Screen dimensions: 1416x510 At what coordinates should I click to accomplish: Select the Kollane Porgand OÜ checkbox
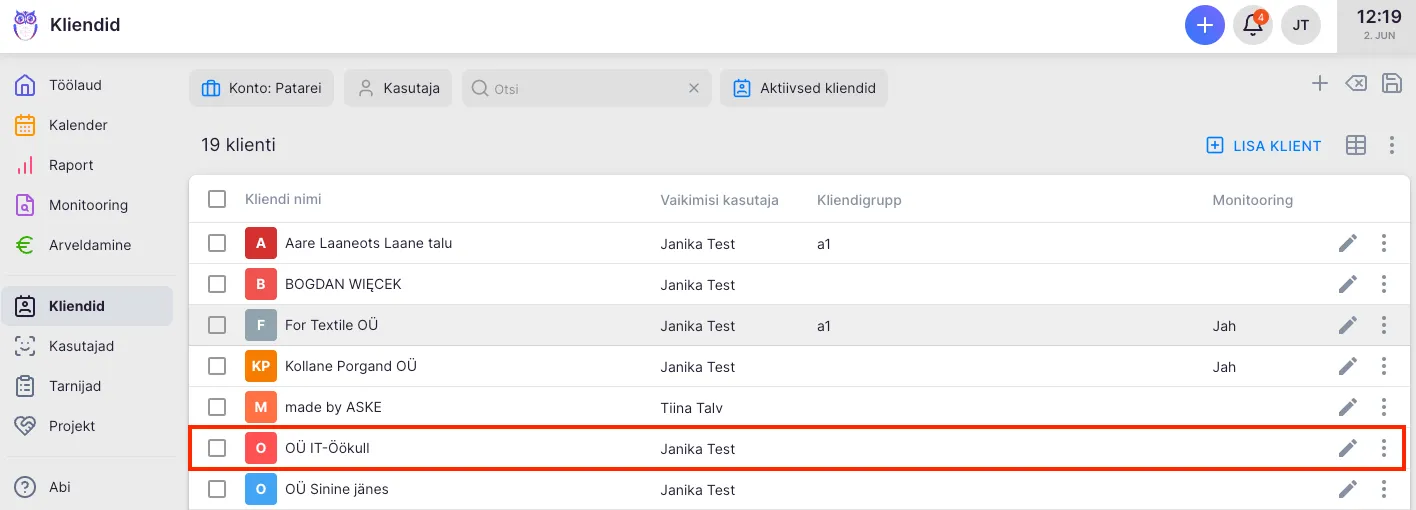[x=217, y=366]
